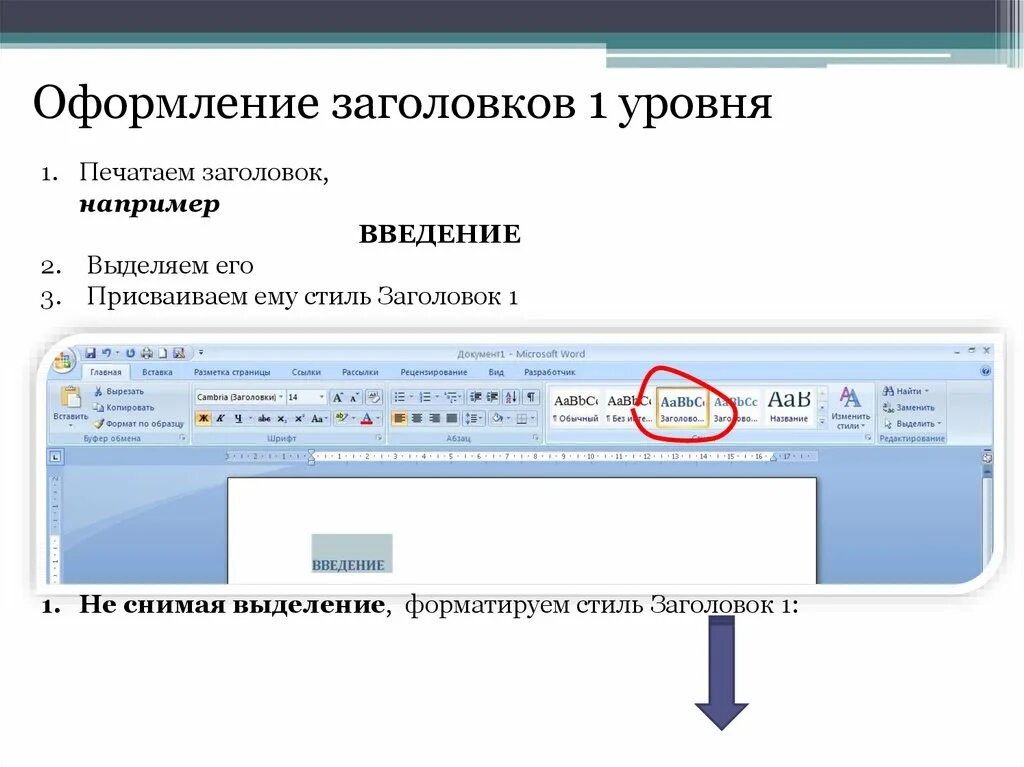Toggle strikethrough formatting
The image size is (1024, 767).
(x=264, y=418)
